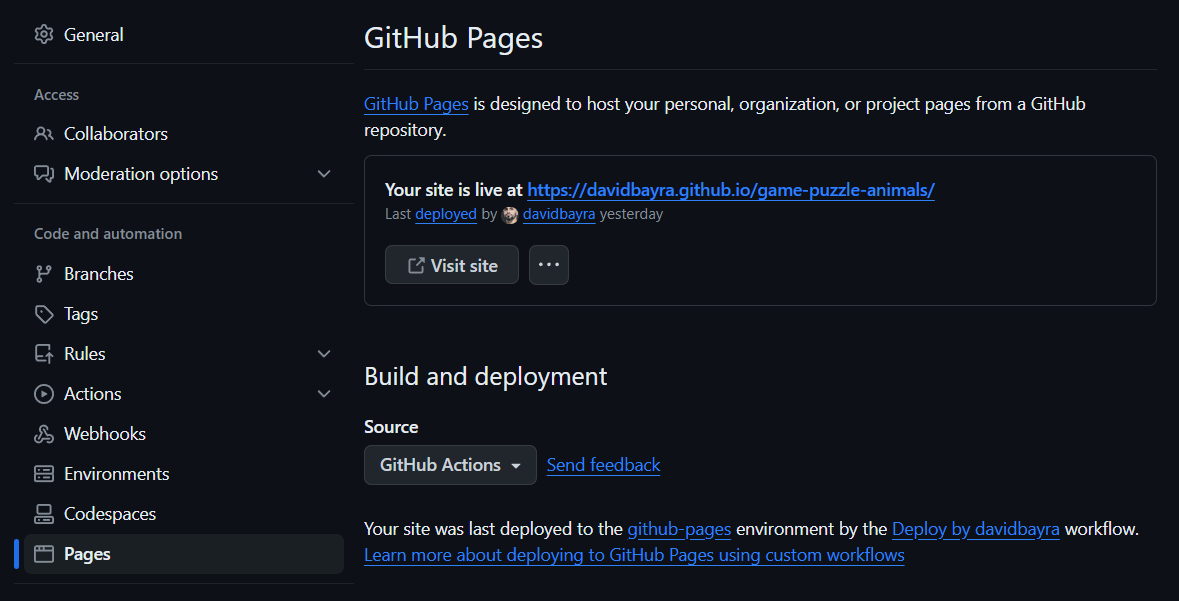Click the General gear icon
The width and height of the screenshot is (1179, 601).
point(44,35)
